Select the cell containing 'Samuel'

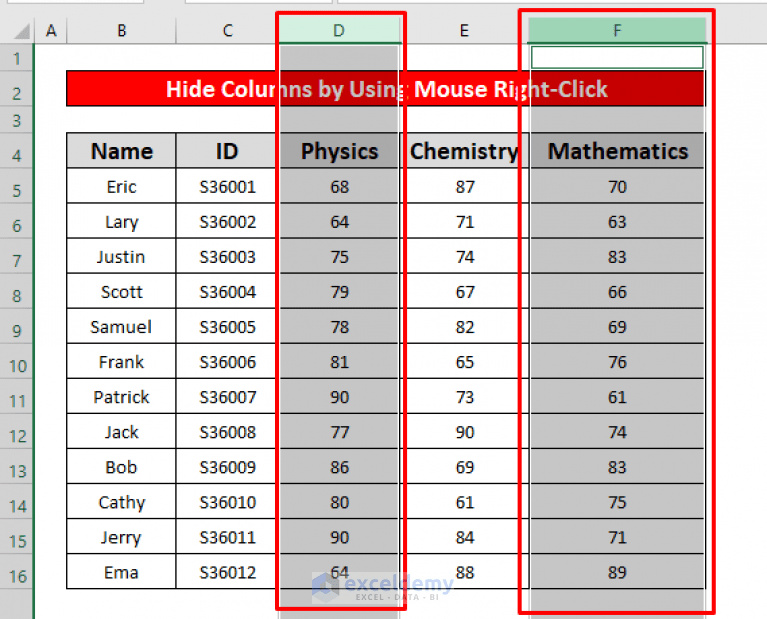(121, 327)
